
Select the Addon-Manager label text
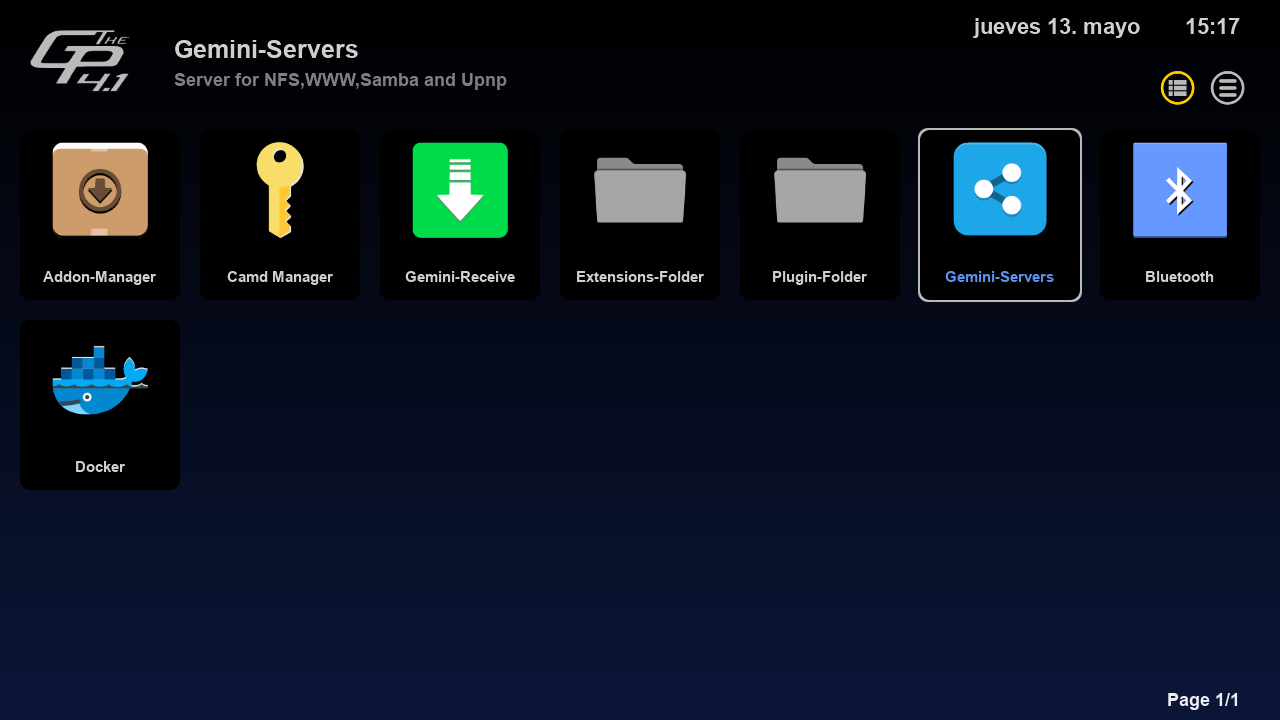coord(100,277)
